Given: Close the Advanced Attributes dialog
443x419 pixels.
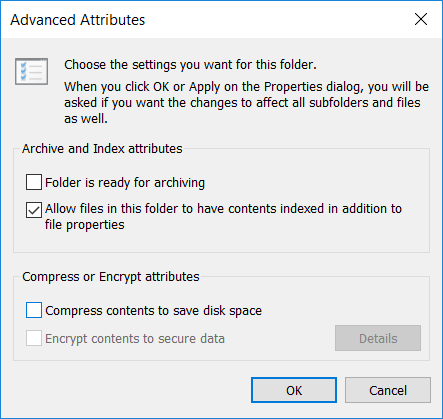Looking at the screenshot, I should [421, 19].
